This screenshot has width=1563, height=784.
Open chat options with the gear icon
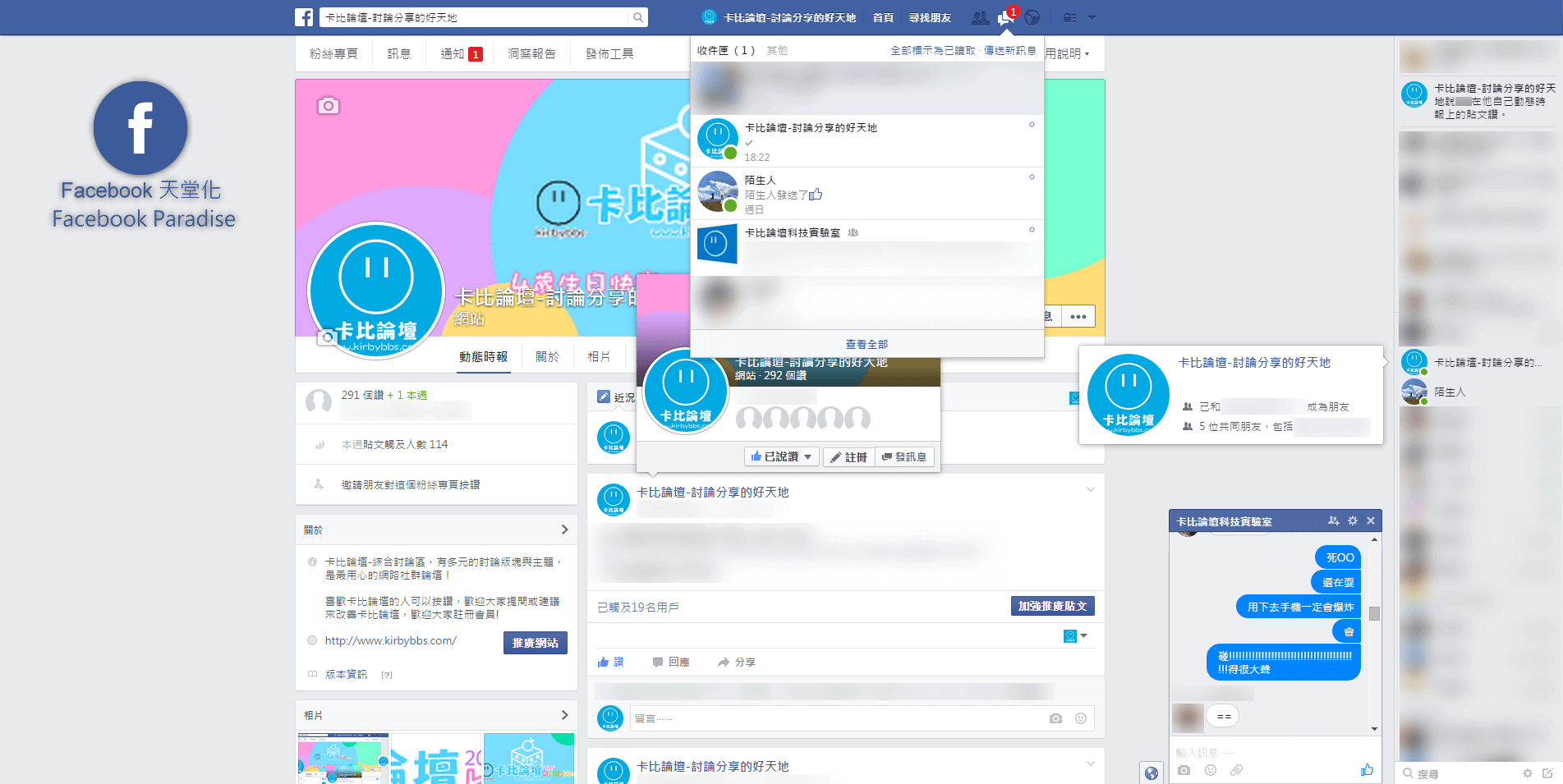(1352, 520)
